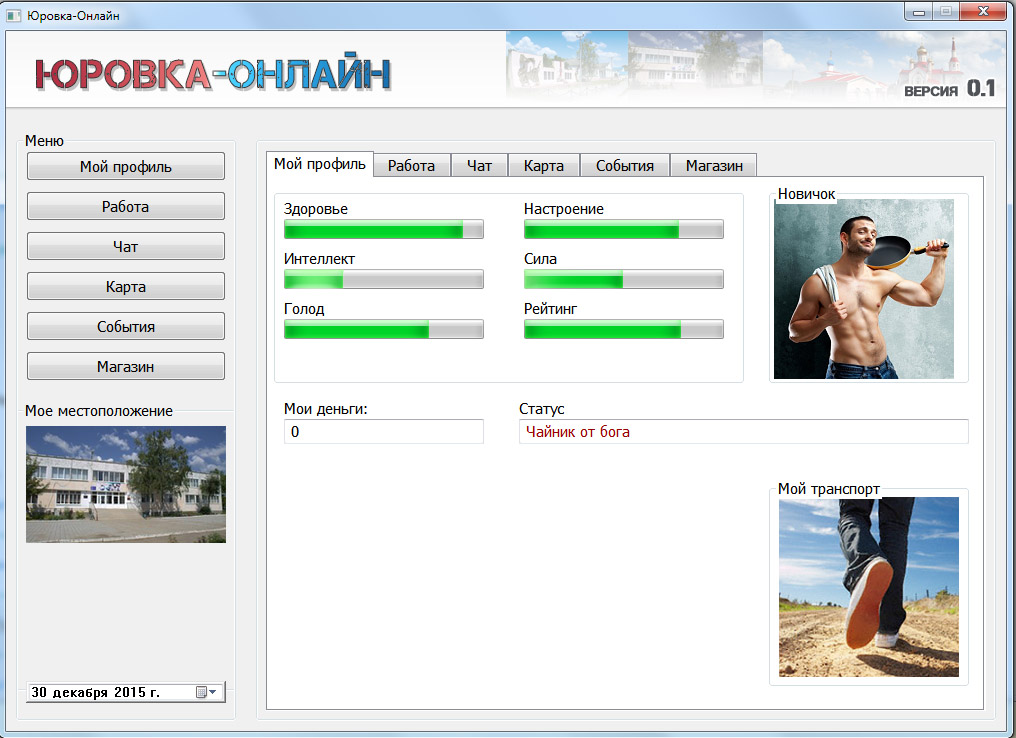This screenshot has width=1016, height=738.
Task: Open Работа from the left menu
Action: click(x=125, y=207)
